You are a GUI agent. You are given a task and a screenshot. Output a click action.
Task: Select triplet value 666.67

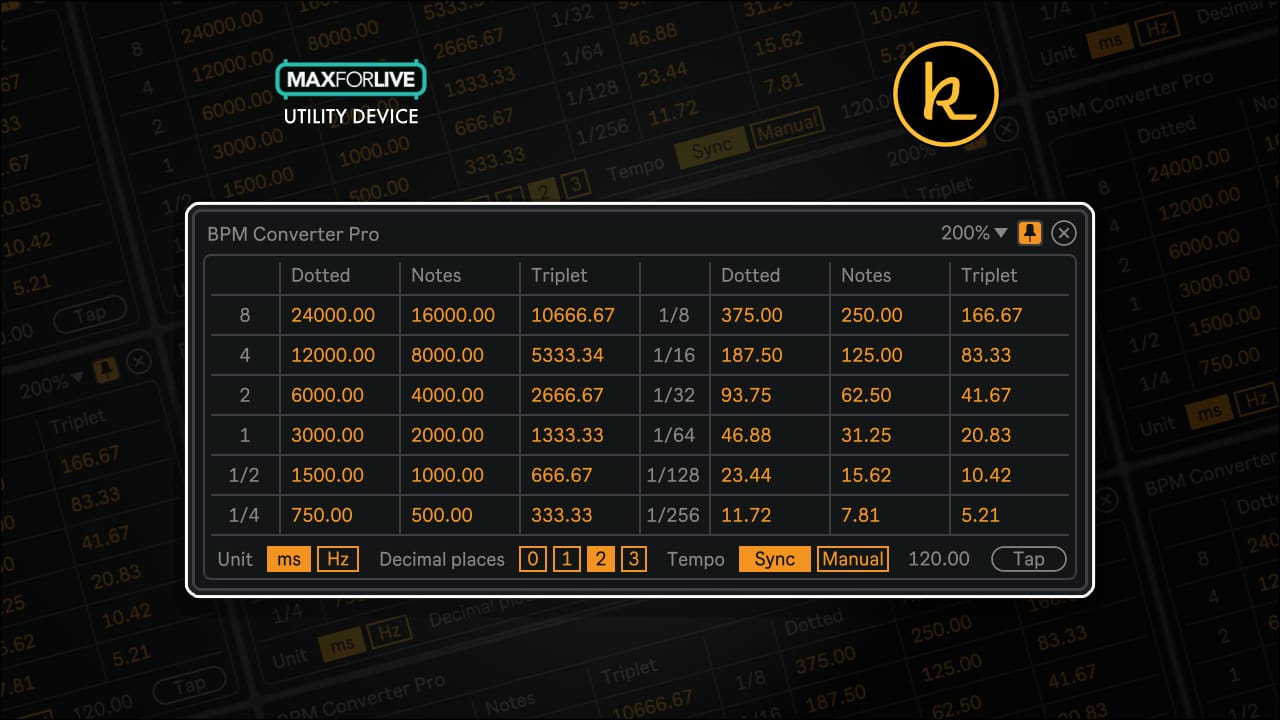tap(562, 475)
